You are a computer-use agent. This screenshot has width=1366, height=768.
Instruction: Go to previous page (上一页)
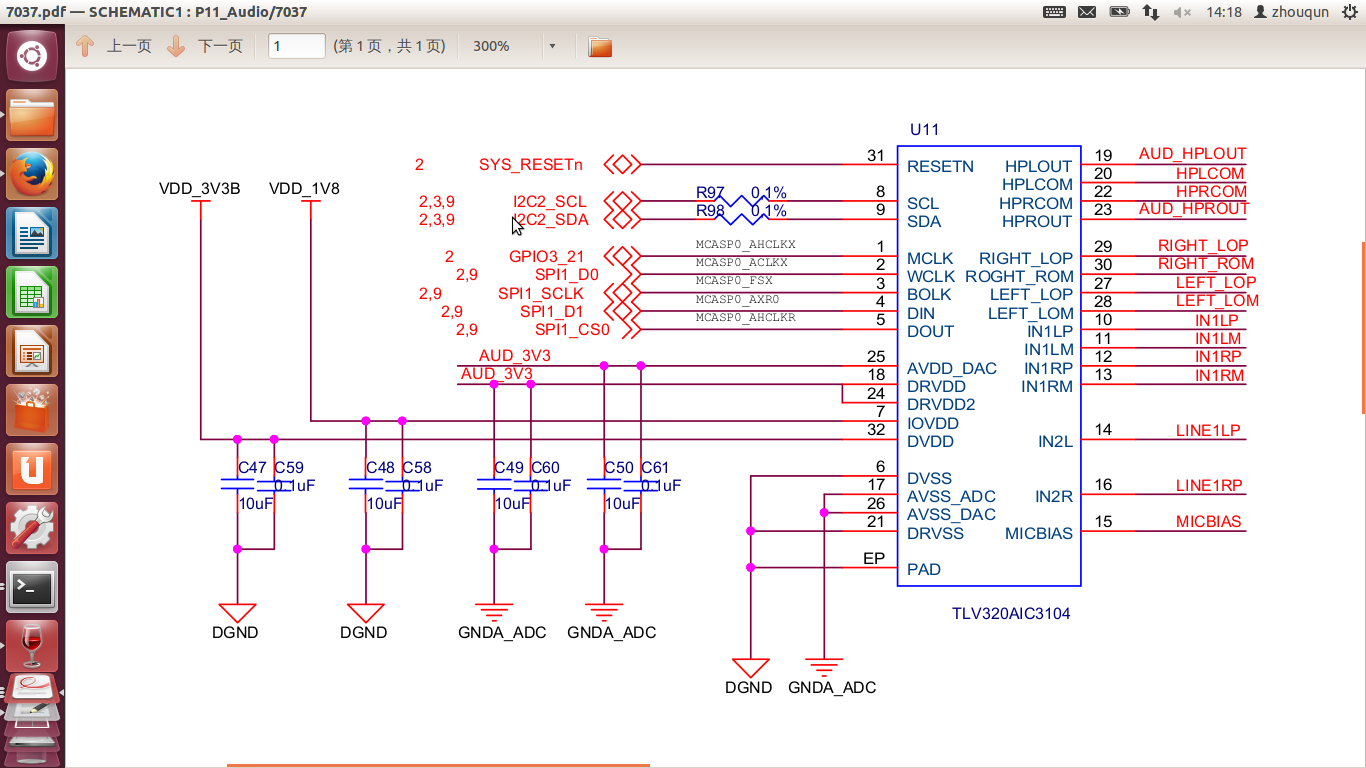point(114,47)
